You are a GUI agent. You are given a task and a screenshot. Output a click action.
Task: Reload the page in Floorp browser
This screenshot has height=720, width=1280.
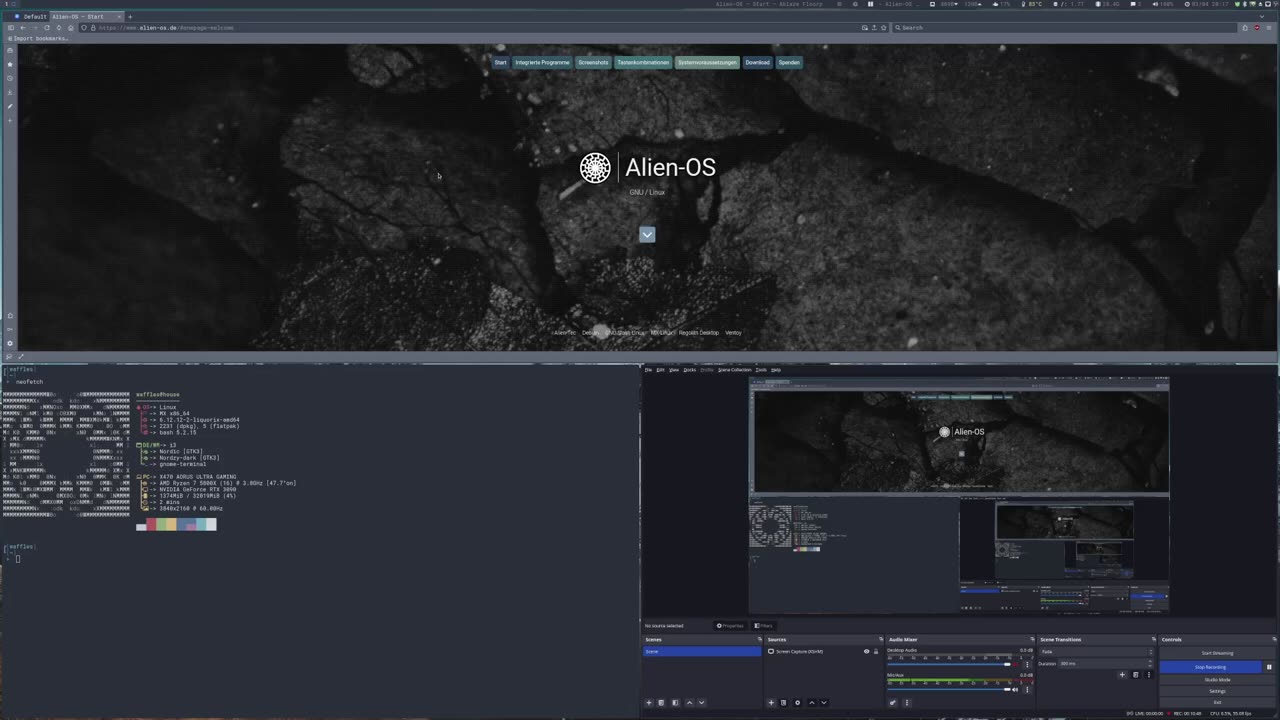tap(47, 28)
